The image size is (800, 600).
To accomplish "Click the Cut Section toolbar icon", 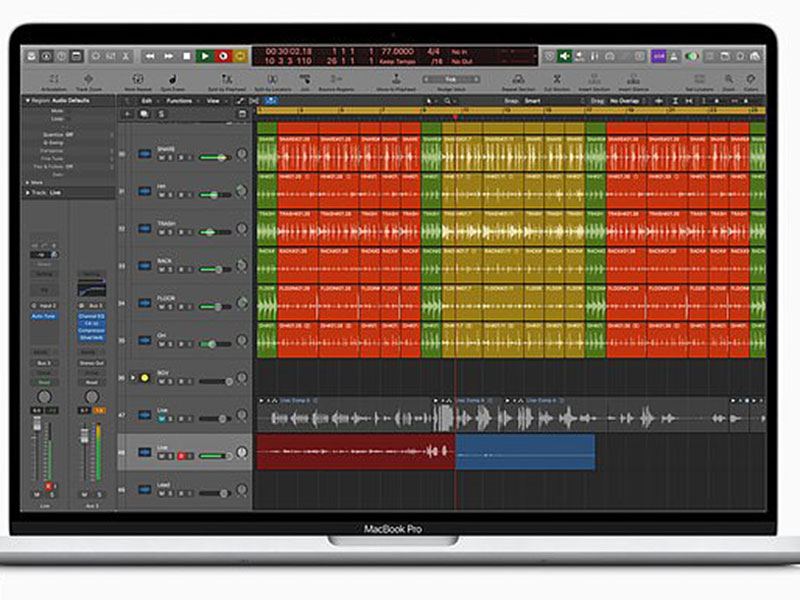I will (557, 81).
